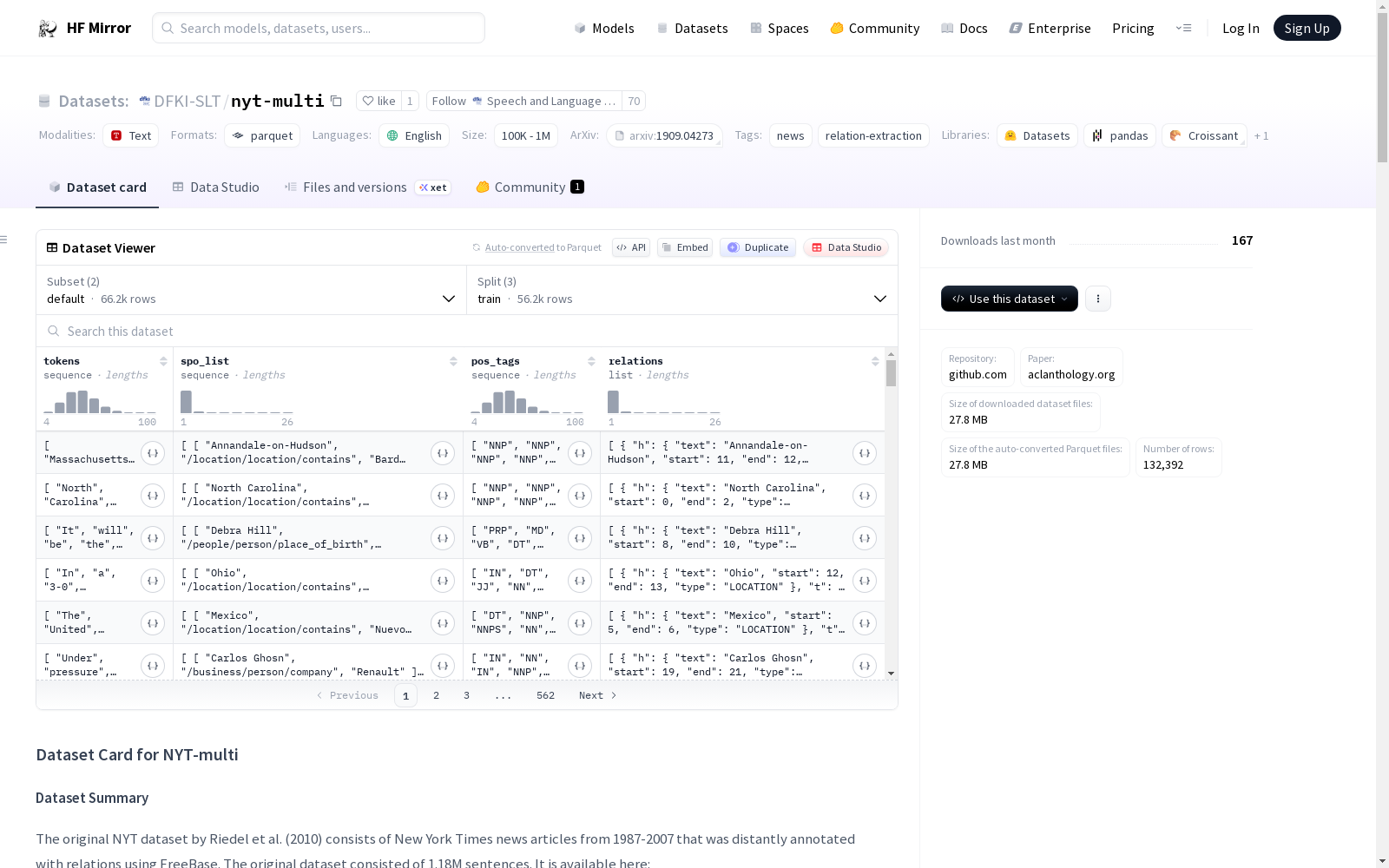Click the DFKI-SLT organization avatar

[144, 101]
